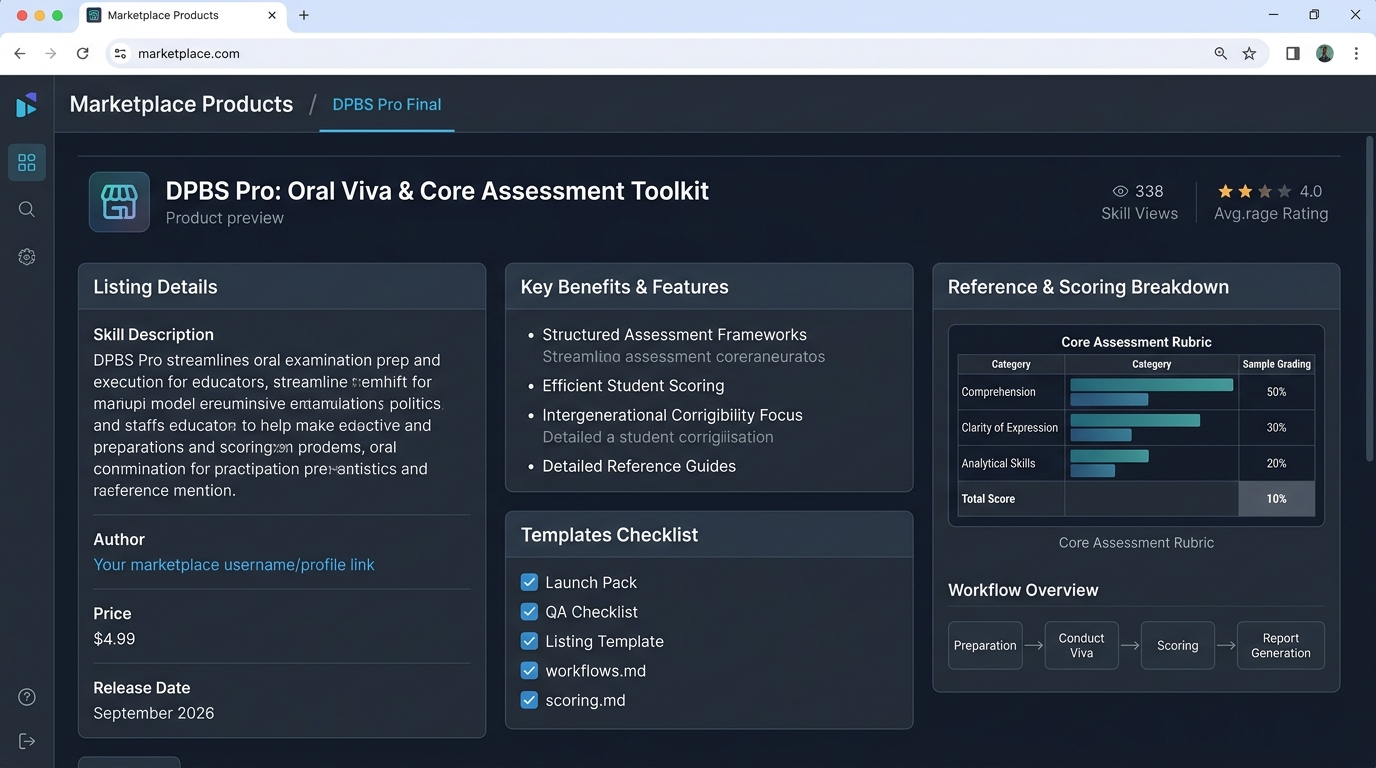Click the $4.99 price value
1376x768 pixels.
coord(114,639)
